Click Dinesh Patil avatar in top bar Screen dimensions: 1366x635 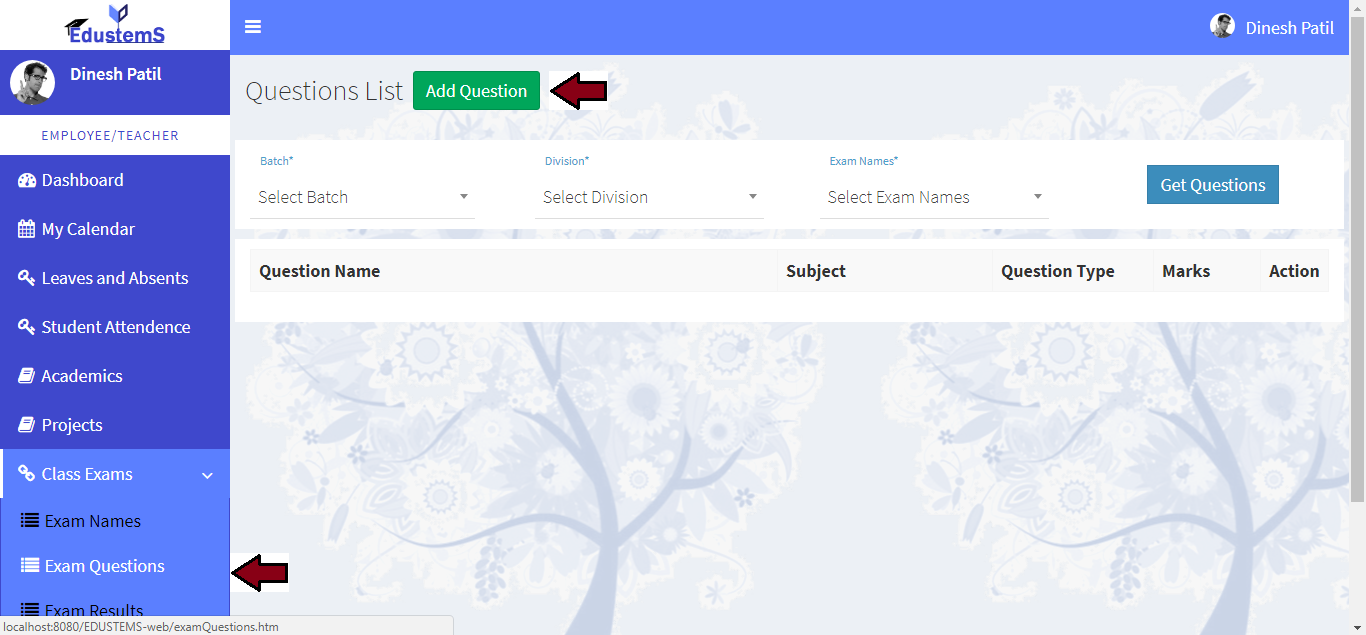pyautogui.click(x=1222, y=26)
